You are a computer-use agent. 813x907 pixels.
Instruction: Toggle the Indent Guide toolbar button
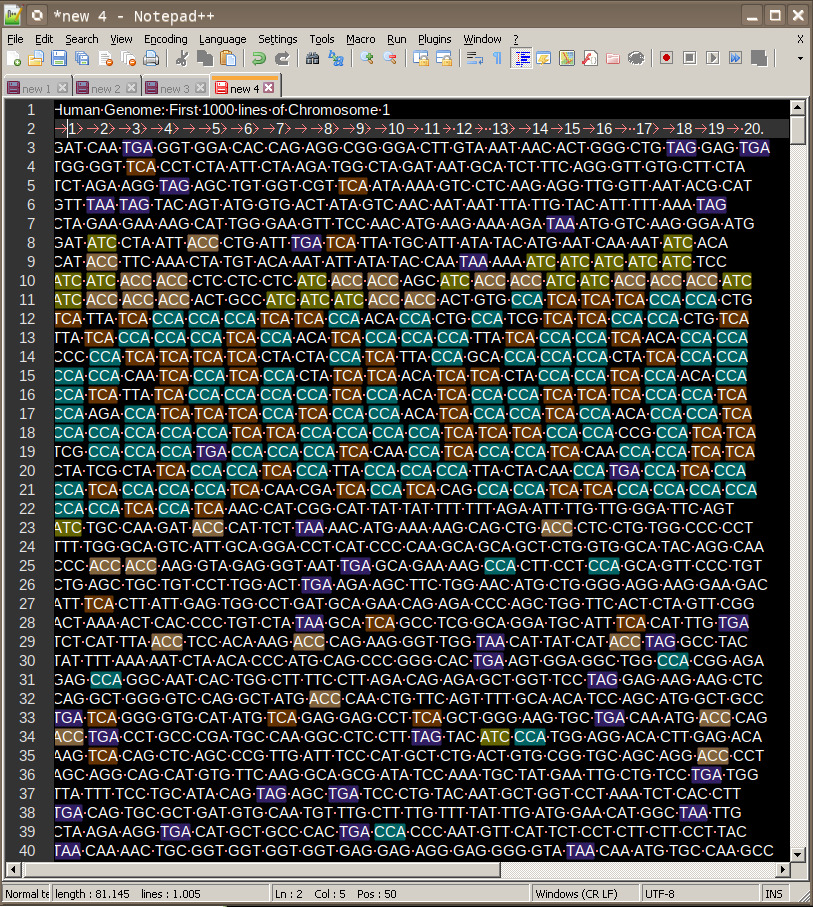pyautogui.click(x=521, y=59)
